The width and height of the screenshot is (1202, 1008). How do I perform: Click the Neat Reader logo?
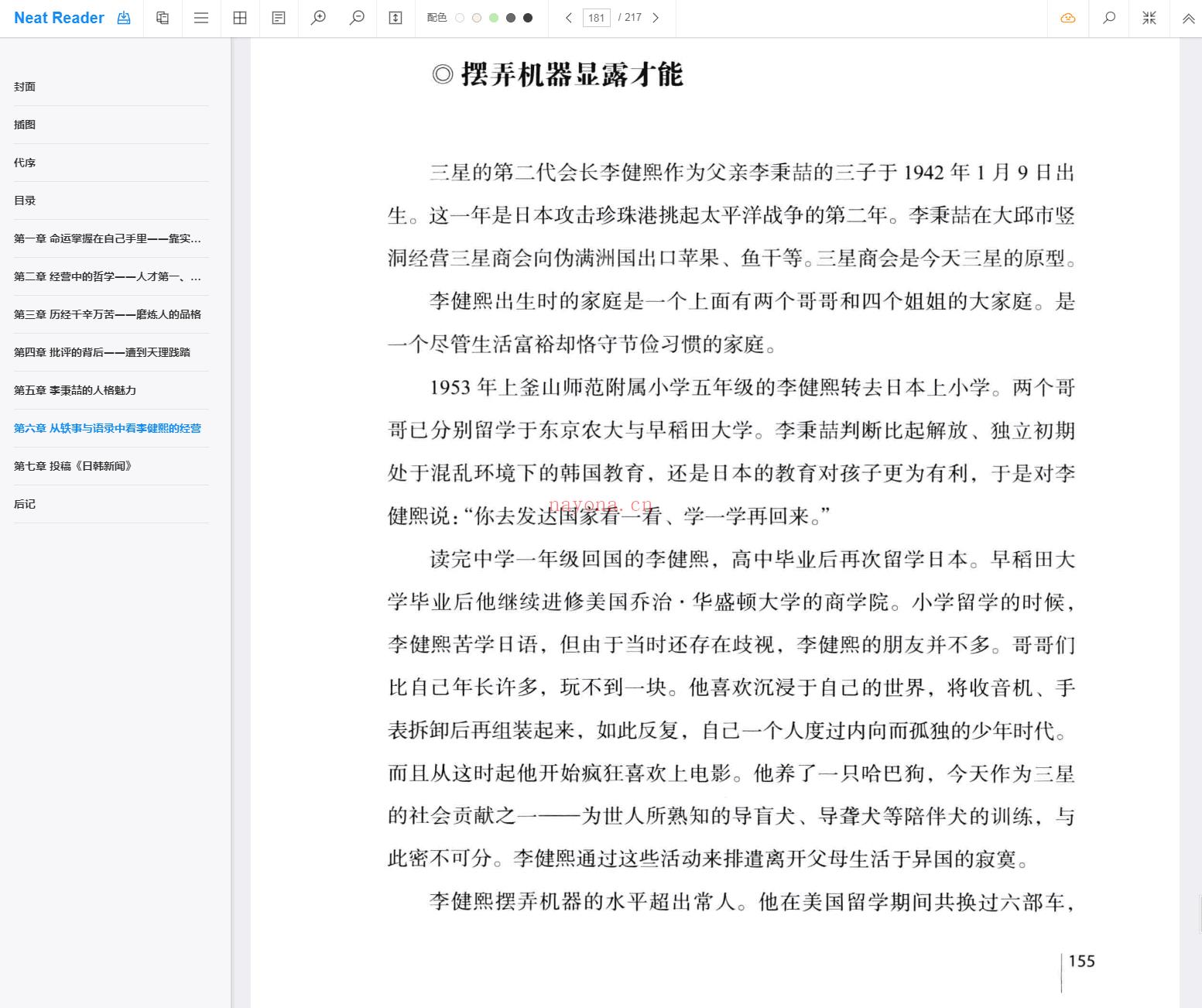(x=59, y=18)
